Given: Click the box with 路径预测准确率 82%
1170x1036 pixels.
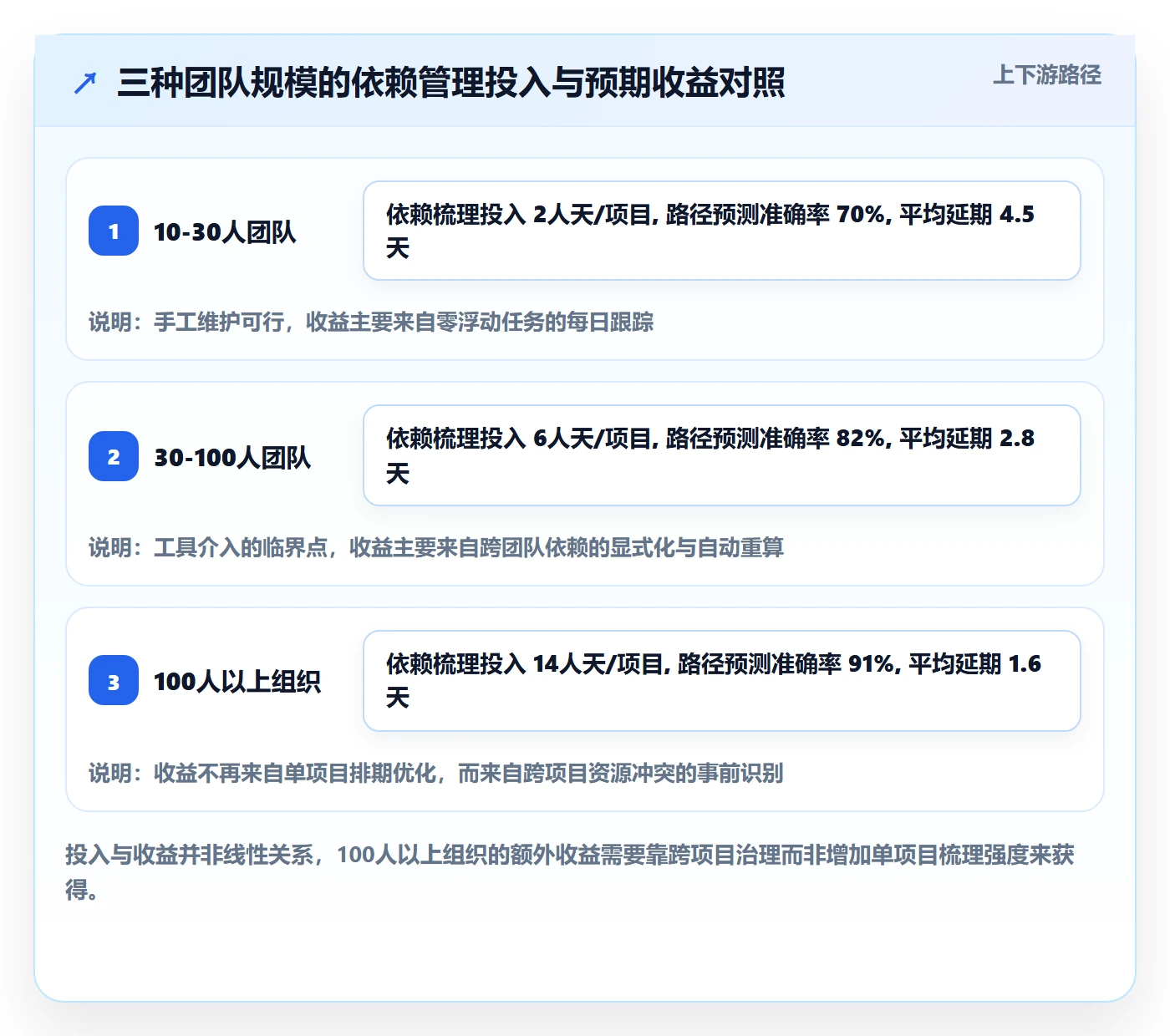Looking at the screenshot, I should tap(722, 455).
